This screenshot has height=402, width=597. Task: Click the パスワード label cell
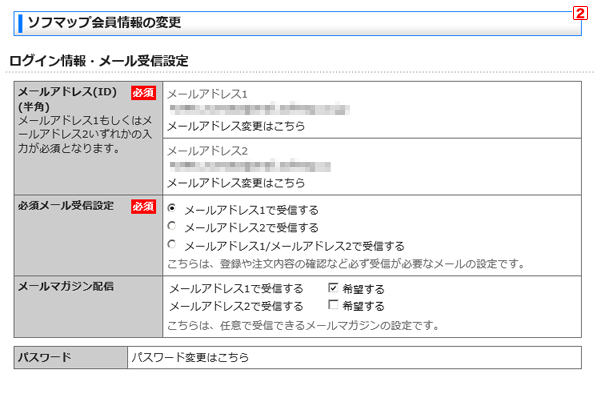(x=71, y=357)
